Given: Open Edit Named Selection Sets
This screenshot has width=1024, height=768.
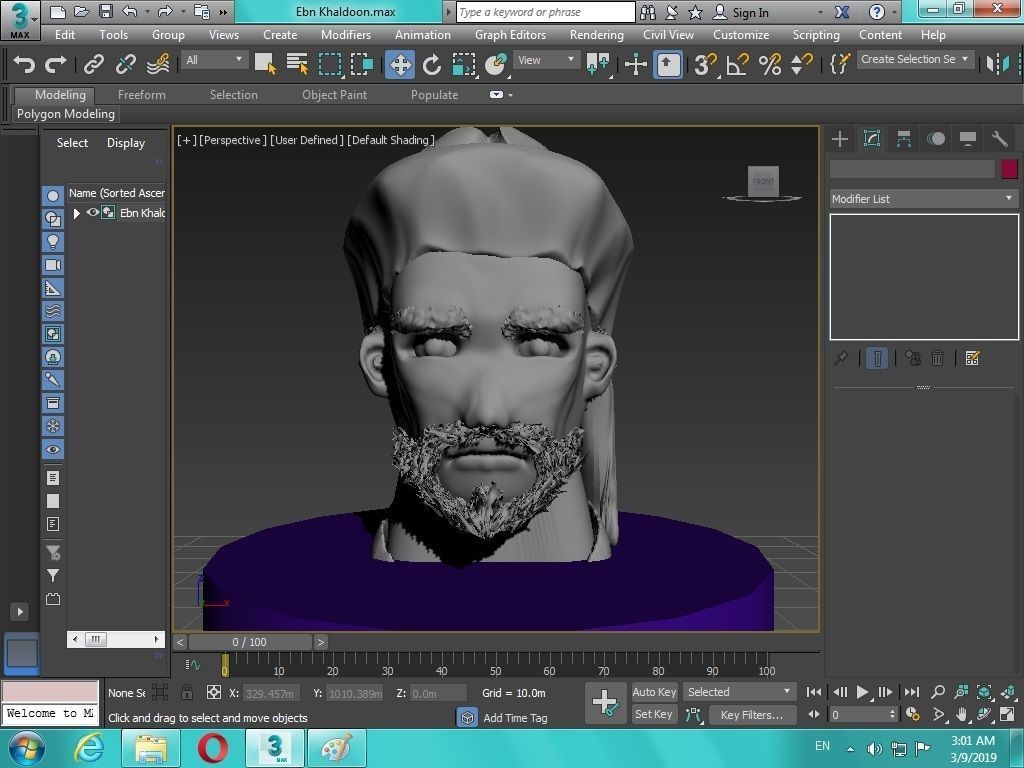Looking at the screenshot, I should tap(839, 64).
